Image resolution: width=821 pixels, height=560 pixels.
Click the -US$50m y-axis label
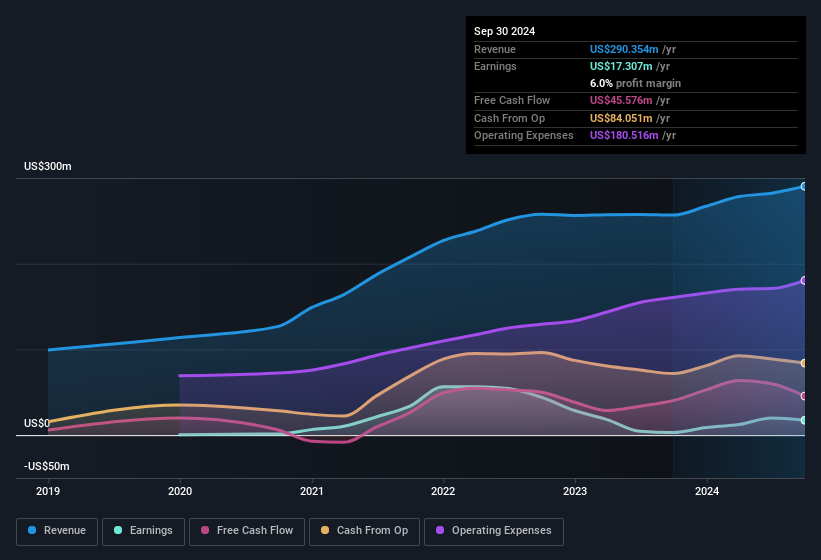pos(47,466)
